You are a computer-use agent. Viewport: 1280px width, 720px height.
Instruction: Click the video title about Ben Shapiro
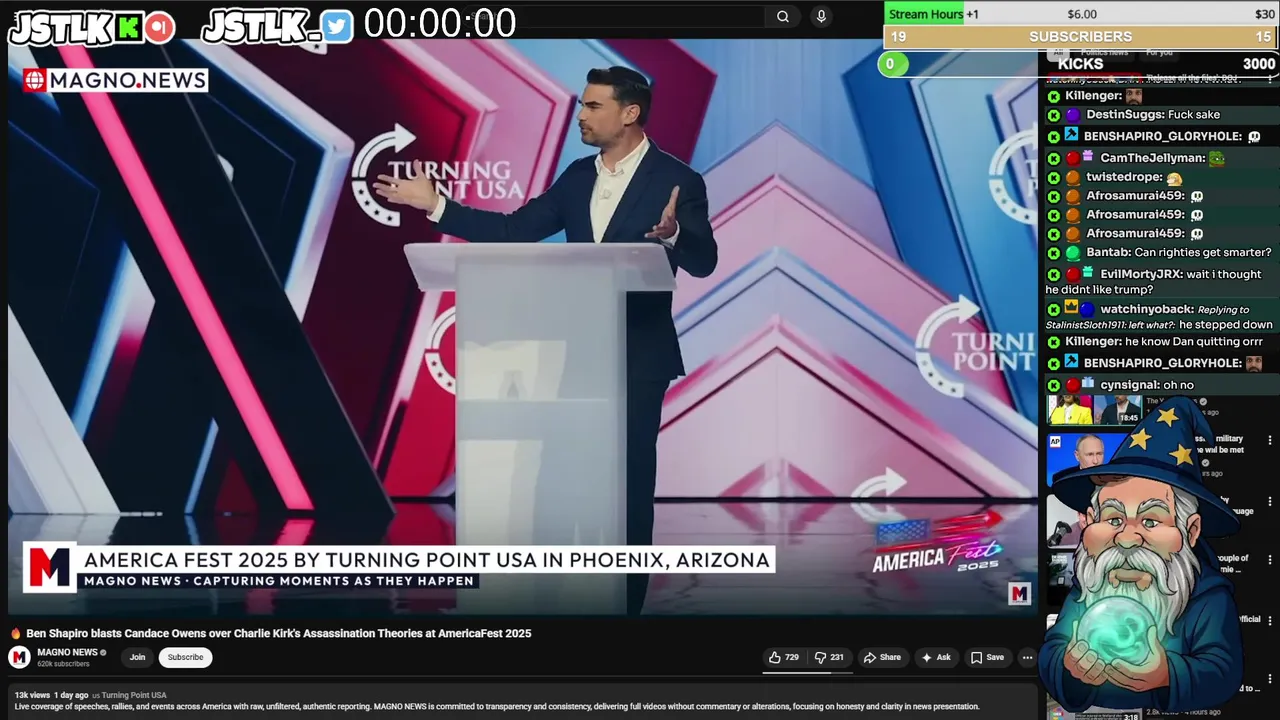[x=278, y=633]
